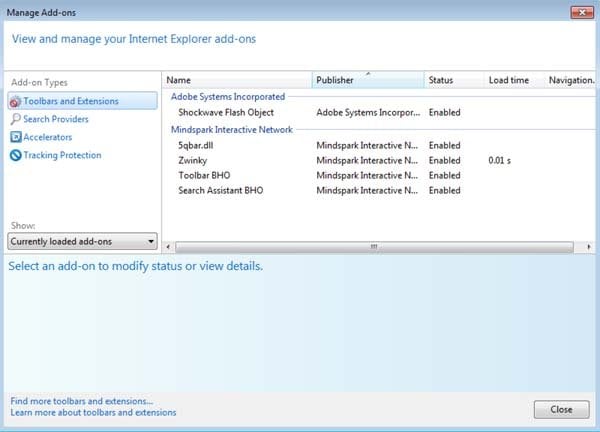This screenshot has height=432, width=600.
Task: Click the Accelerators arrow icon
Action: click(x=16, y=137)
